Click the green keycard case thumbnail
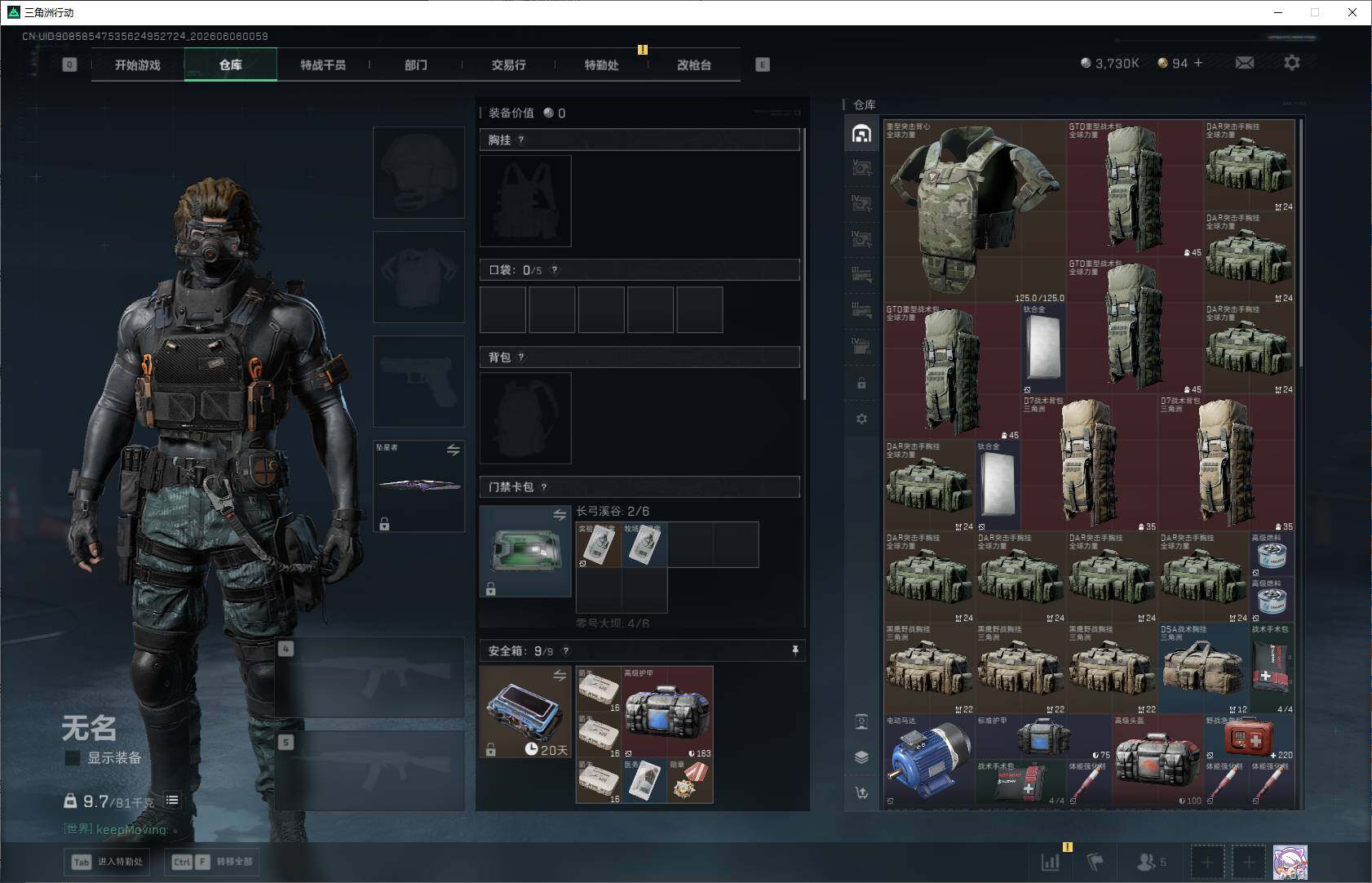The width and height of the screenshot is (1372, 883). (x=525, y=552)
